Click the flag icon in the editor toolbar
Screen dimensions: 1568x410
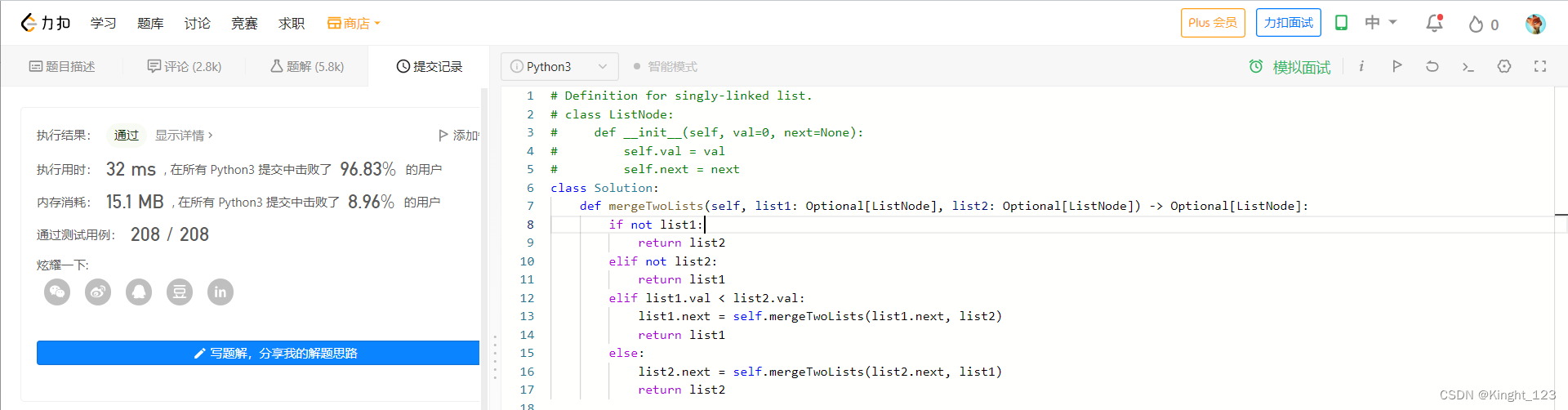[1397, 66]
